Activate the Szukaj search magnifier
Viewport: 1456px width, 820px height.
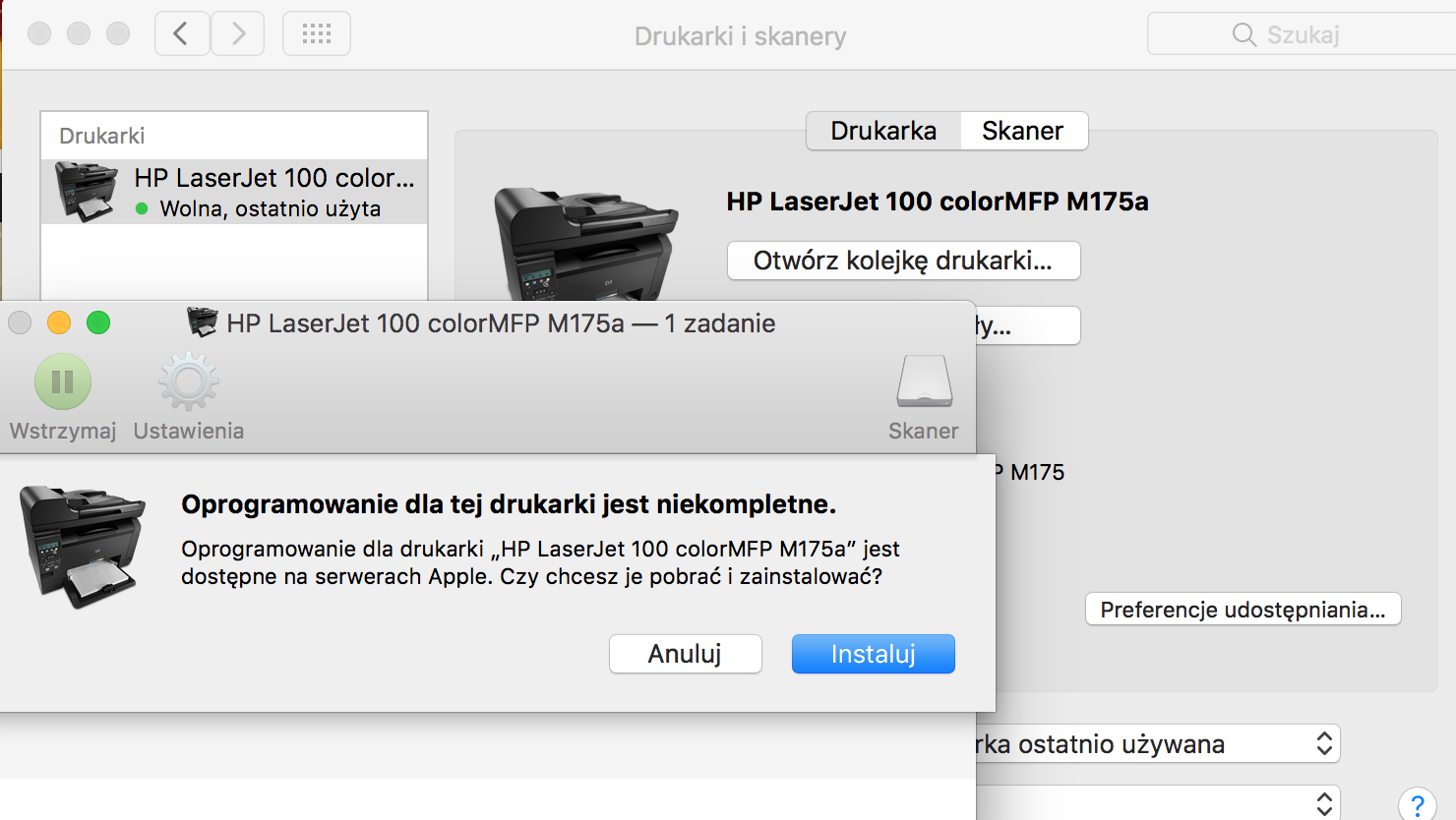(x=1243, y=33)
